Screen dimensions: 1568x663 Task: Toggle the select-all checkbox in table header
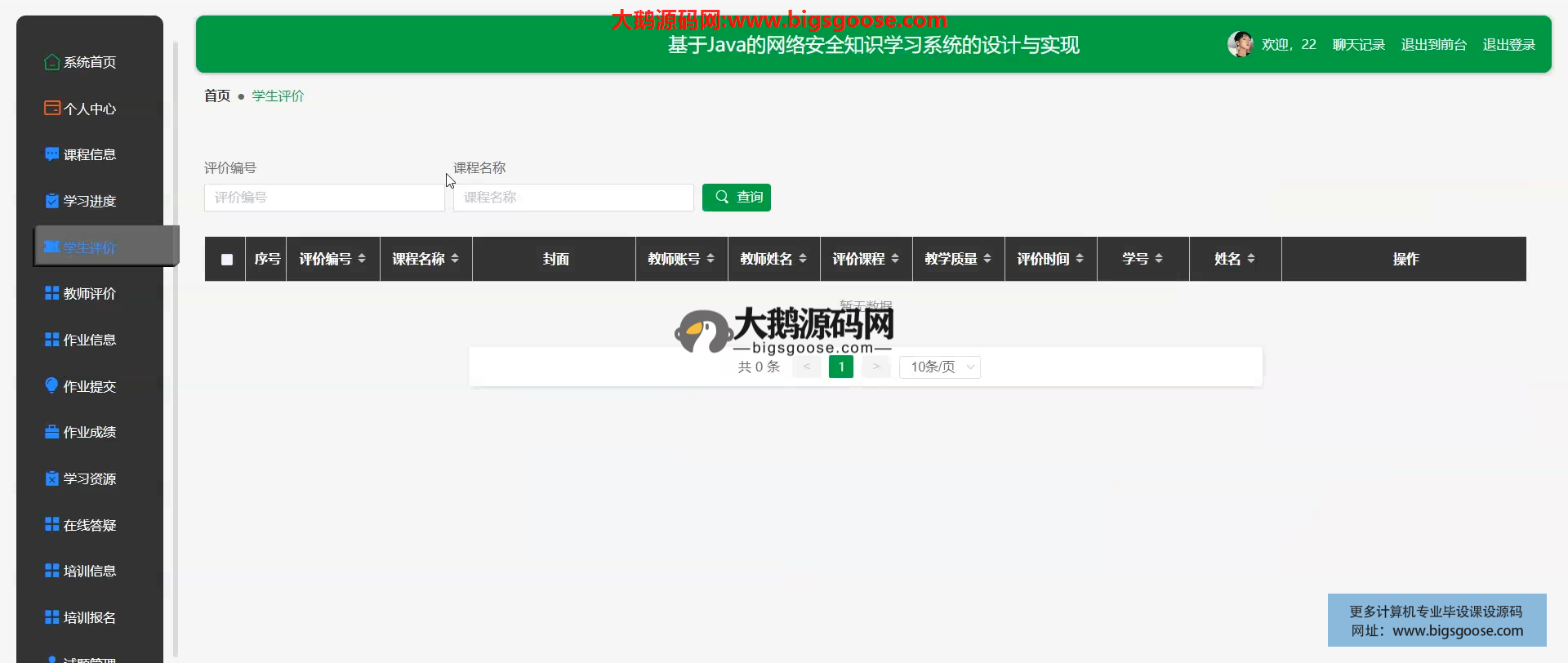[x=227, y=260]
